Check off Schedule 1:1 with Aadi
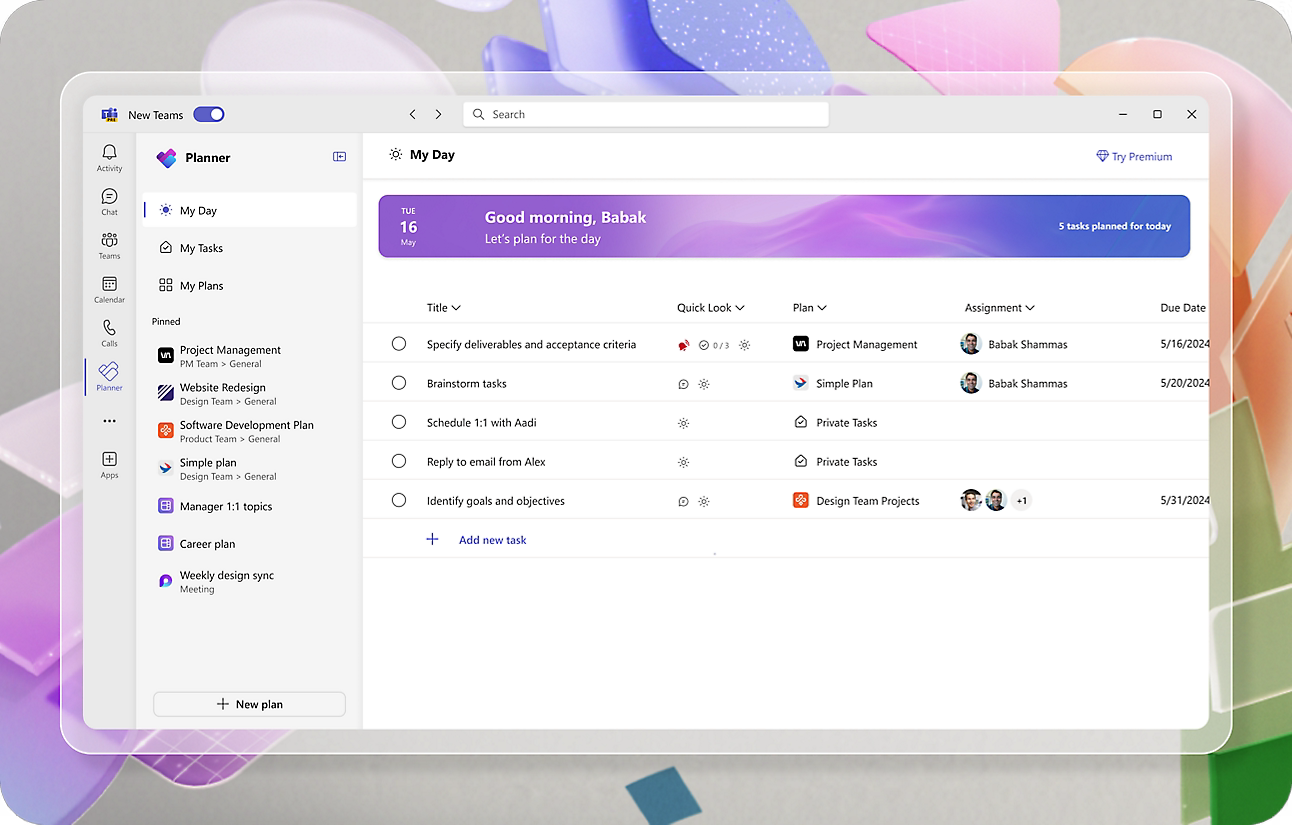 click(x=399, y=422)
